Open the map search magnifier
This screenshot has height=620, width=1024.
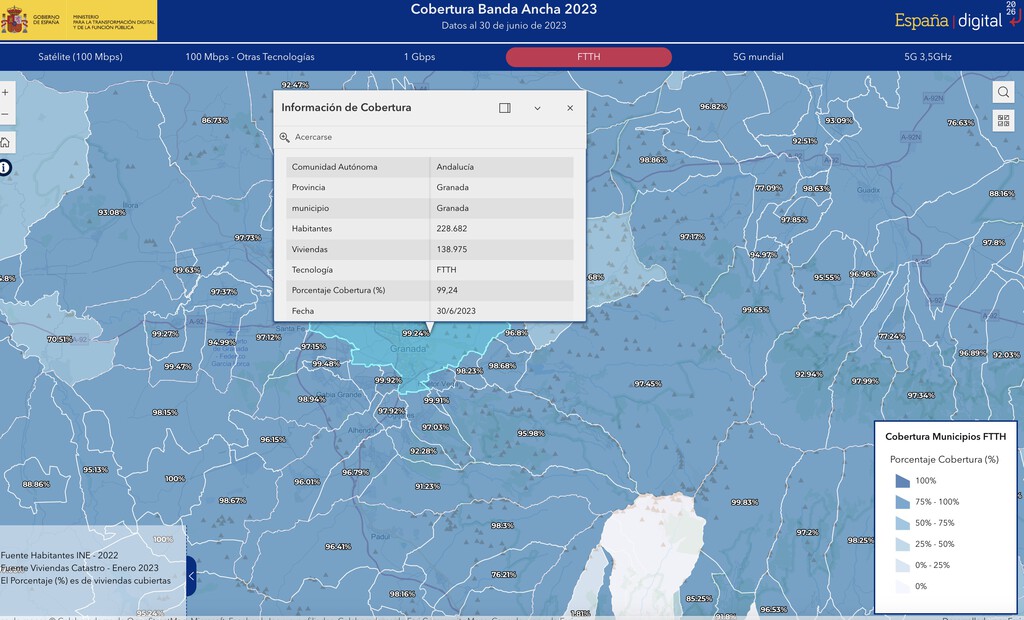point(1003,92)
